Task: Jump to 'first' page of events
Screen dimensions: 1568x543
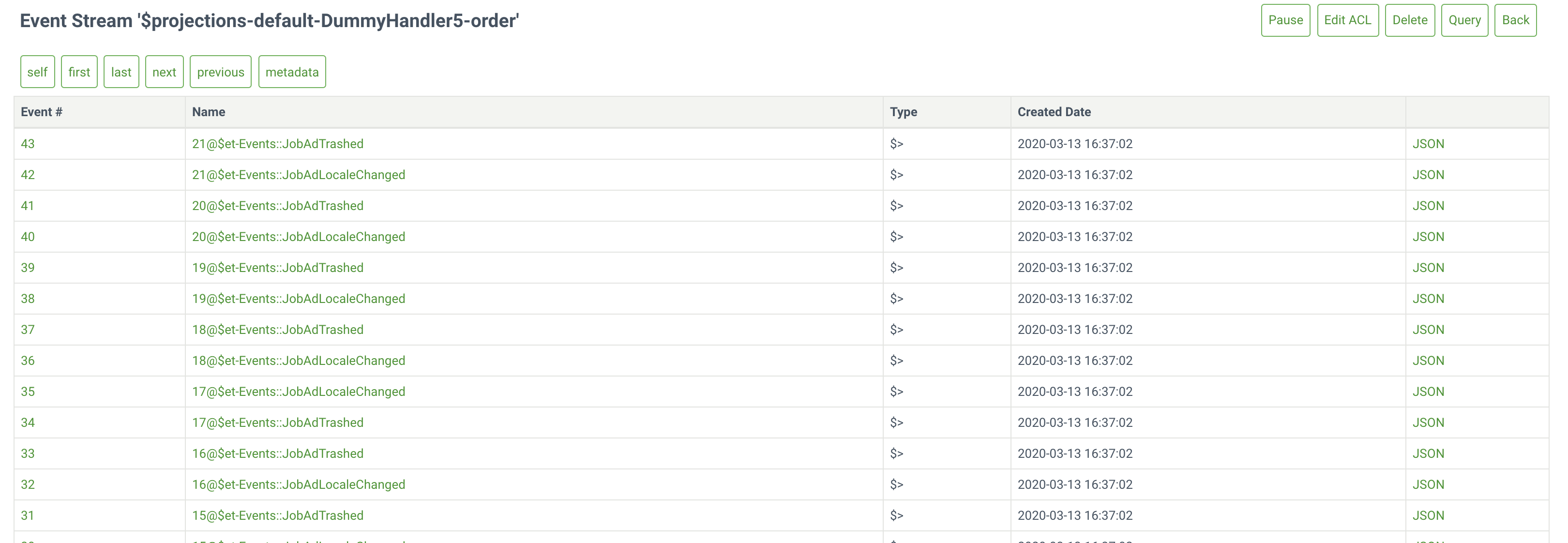Action: click(x=79, y=72)
